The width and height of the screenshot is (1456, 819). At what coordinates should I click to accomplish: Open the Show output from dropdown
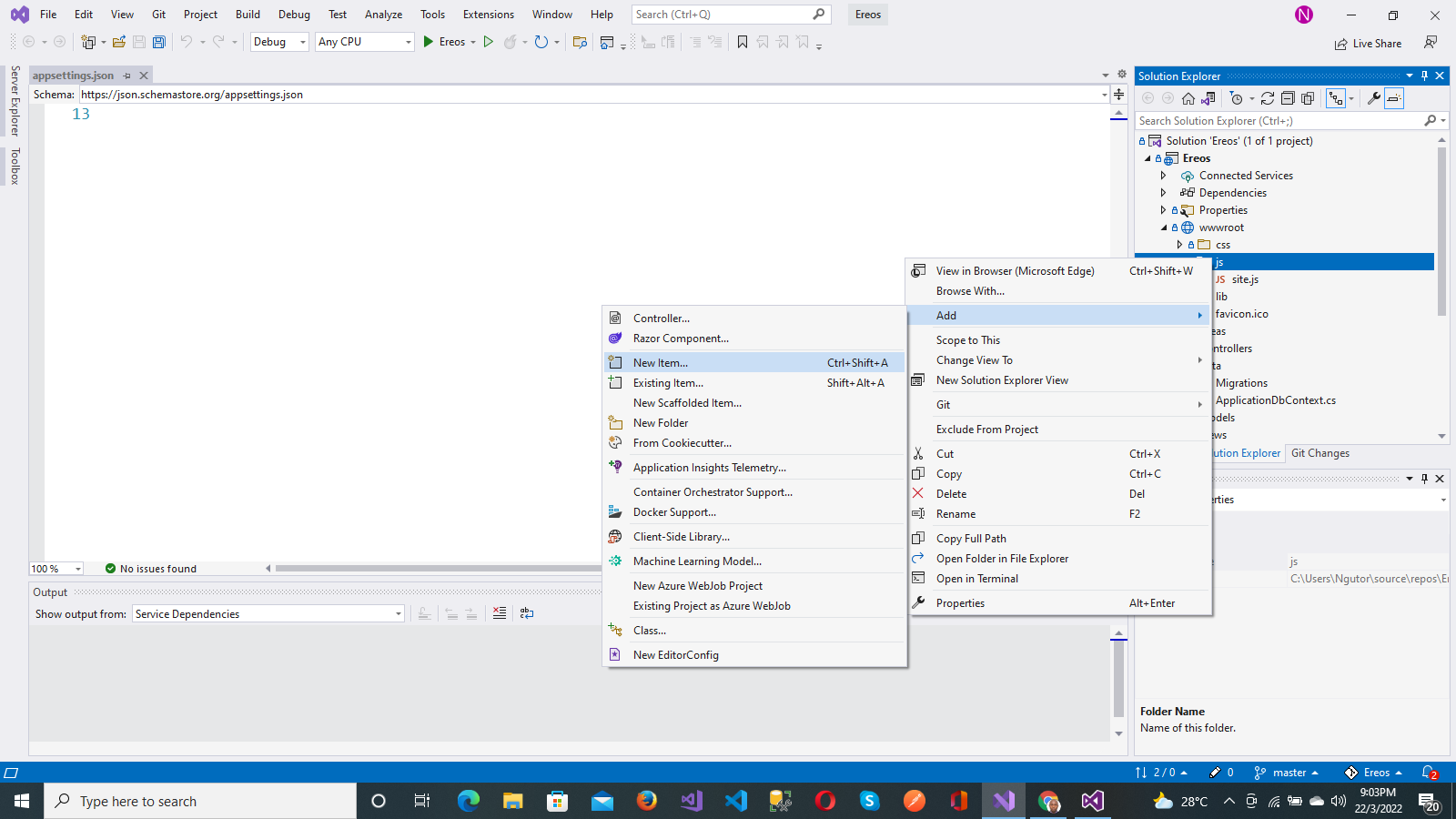coord(268,614)
